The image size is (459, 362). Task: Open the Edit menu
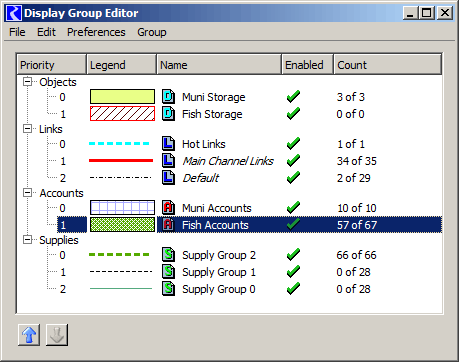click(46, 32)
